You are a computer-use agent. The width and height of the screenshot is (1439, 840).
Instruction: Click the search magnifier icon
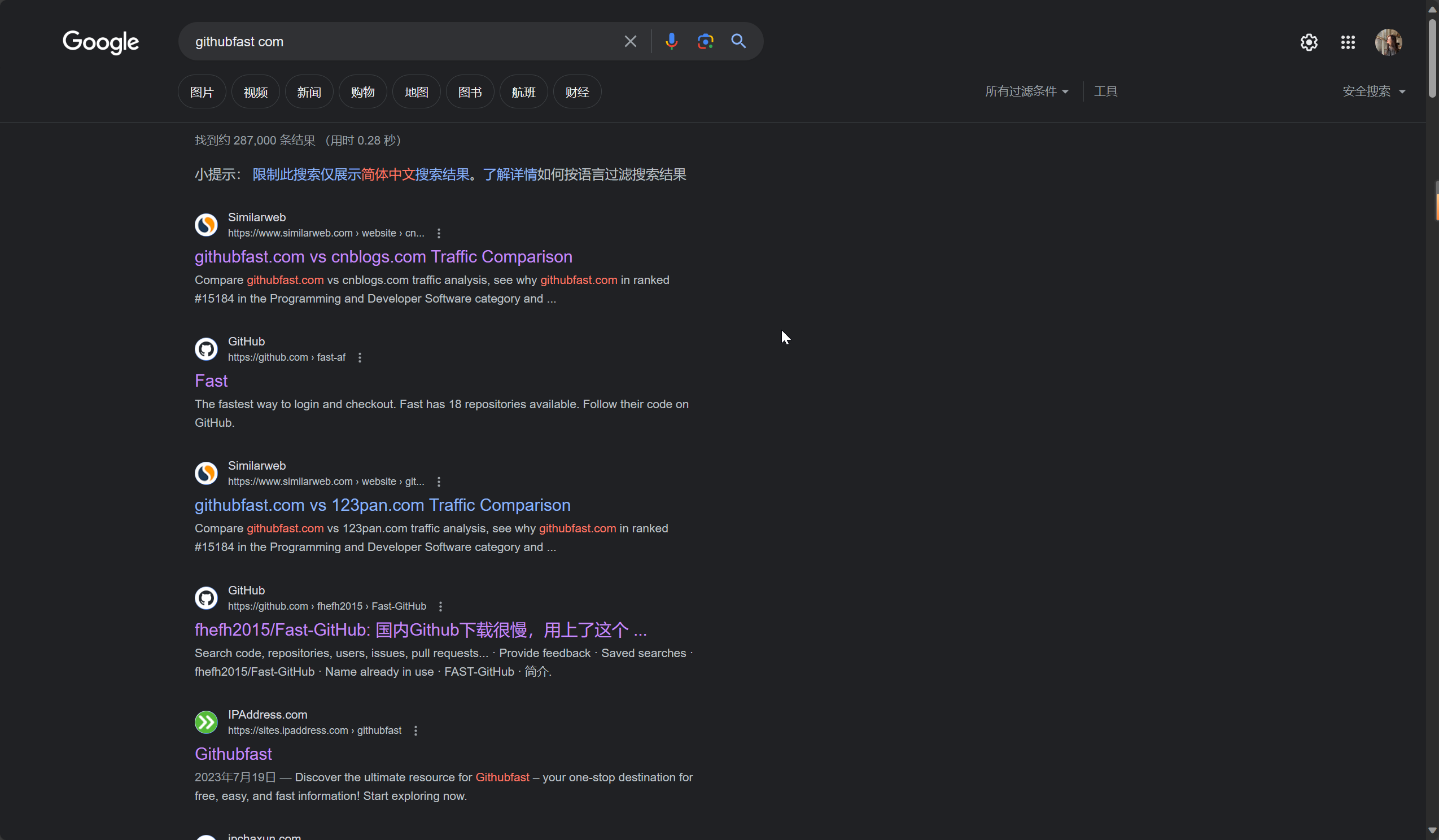point(738,41)
